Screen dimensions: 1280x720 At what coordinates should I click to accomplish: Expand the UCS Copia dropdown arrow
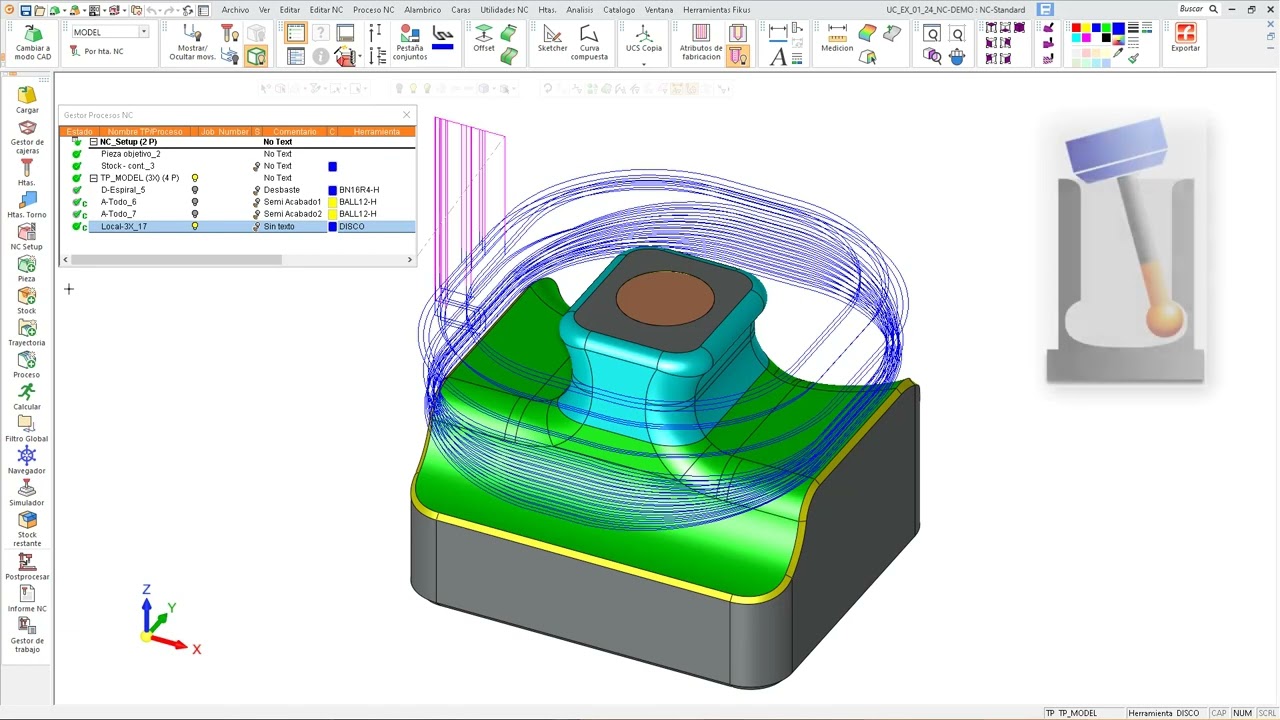(x=644, y=63)
